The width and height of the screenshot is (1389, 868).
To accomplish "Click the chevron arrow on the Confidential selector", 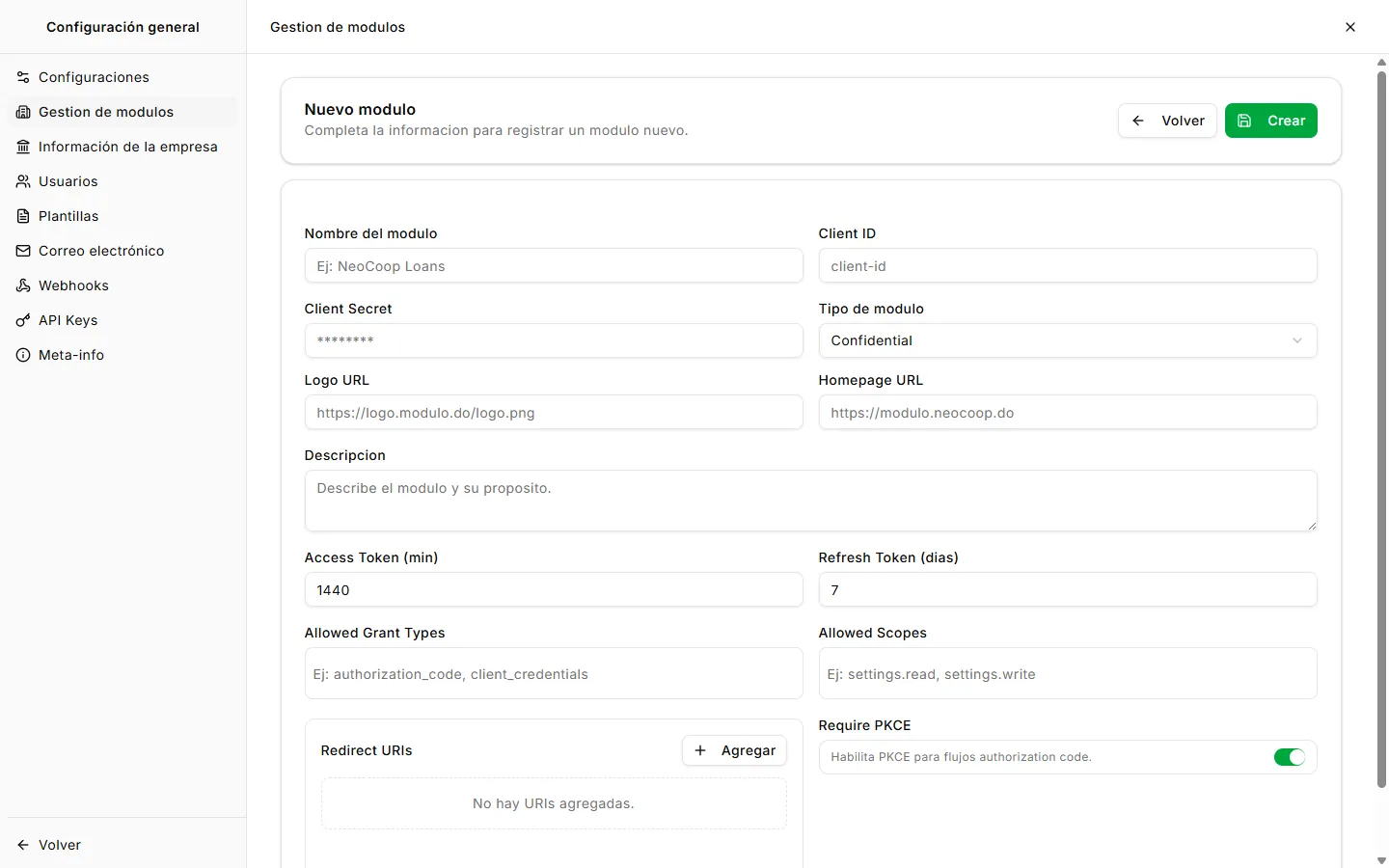I will [x=1297, y=340].
